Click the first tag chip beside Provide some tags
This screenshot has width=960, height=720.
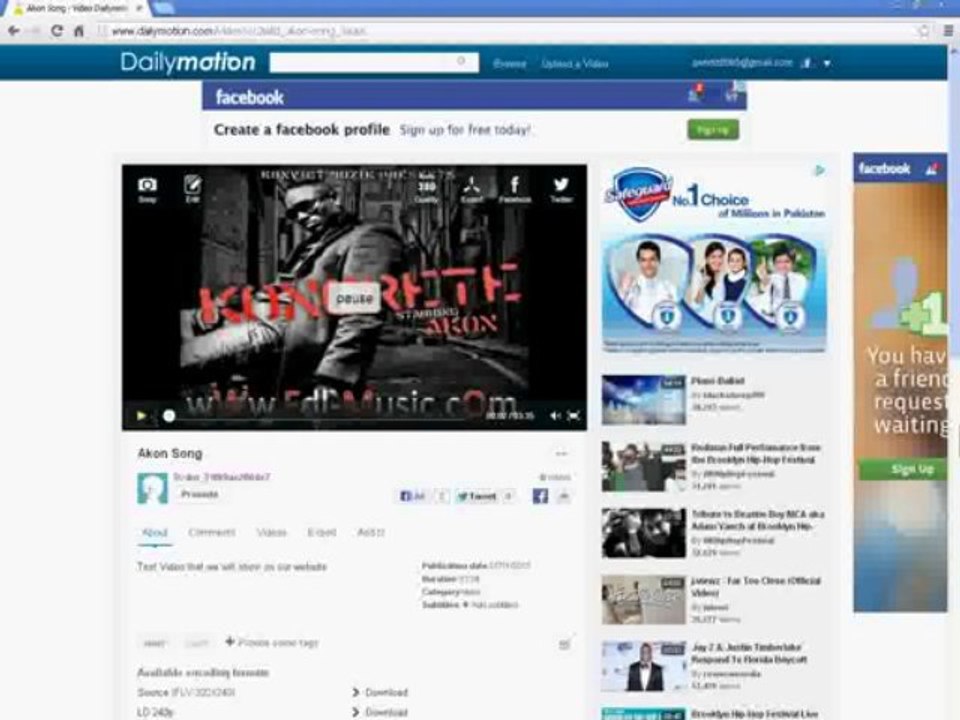click(x=154, y=643)
